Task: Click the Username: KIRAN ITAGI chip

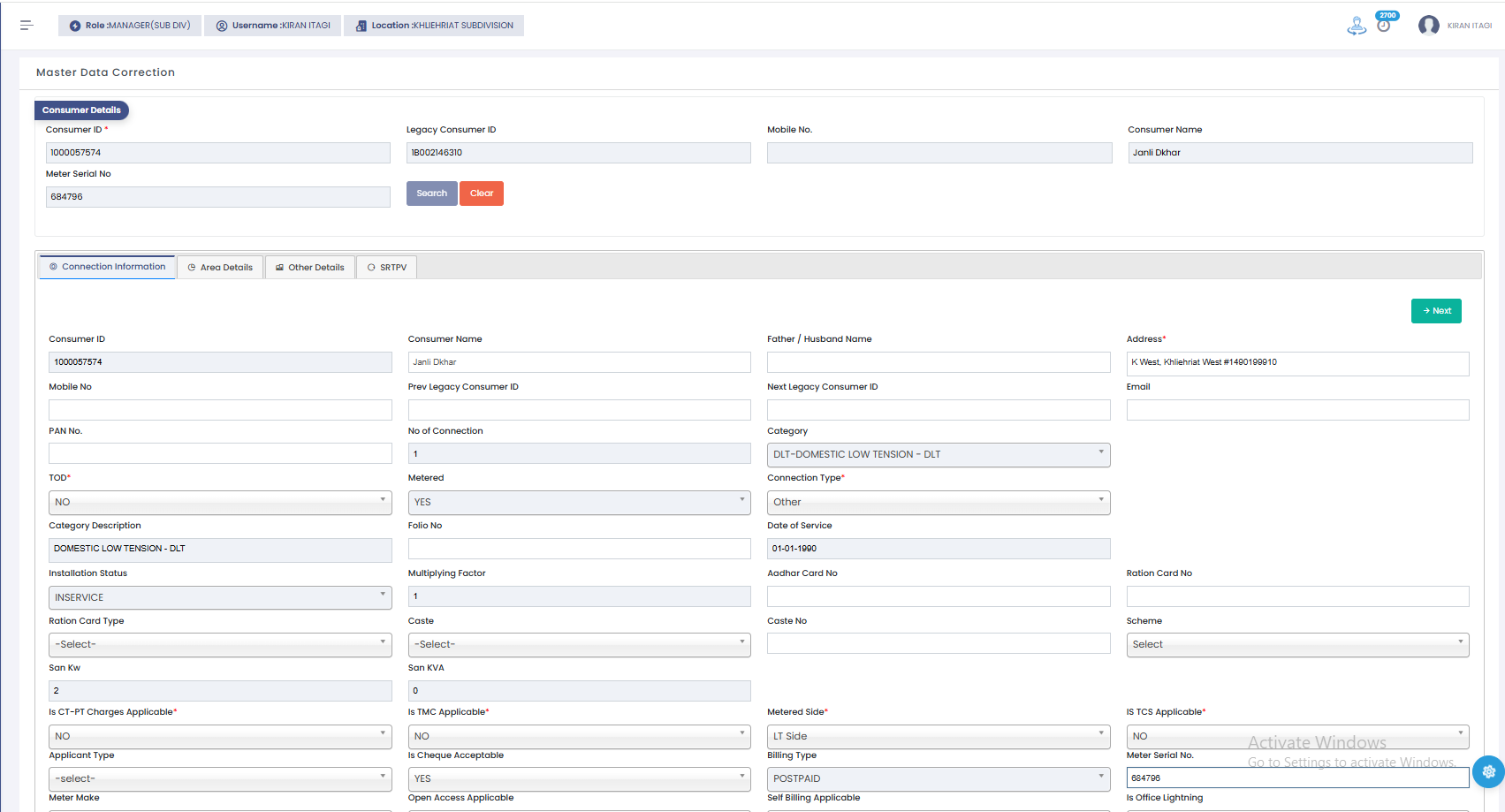Action: [272, 26]
